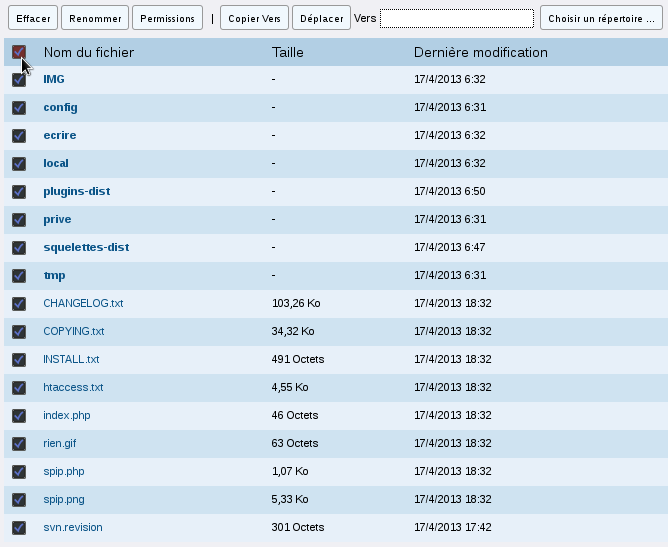The width and height of the screenshot is (668, 547).
Task: Click the 63 Octets size value
Action: coord(295,443)
